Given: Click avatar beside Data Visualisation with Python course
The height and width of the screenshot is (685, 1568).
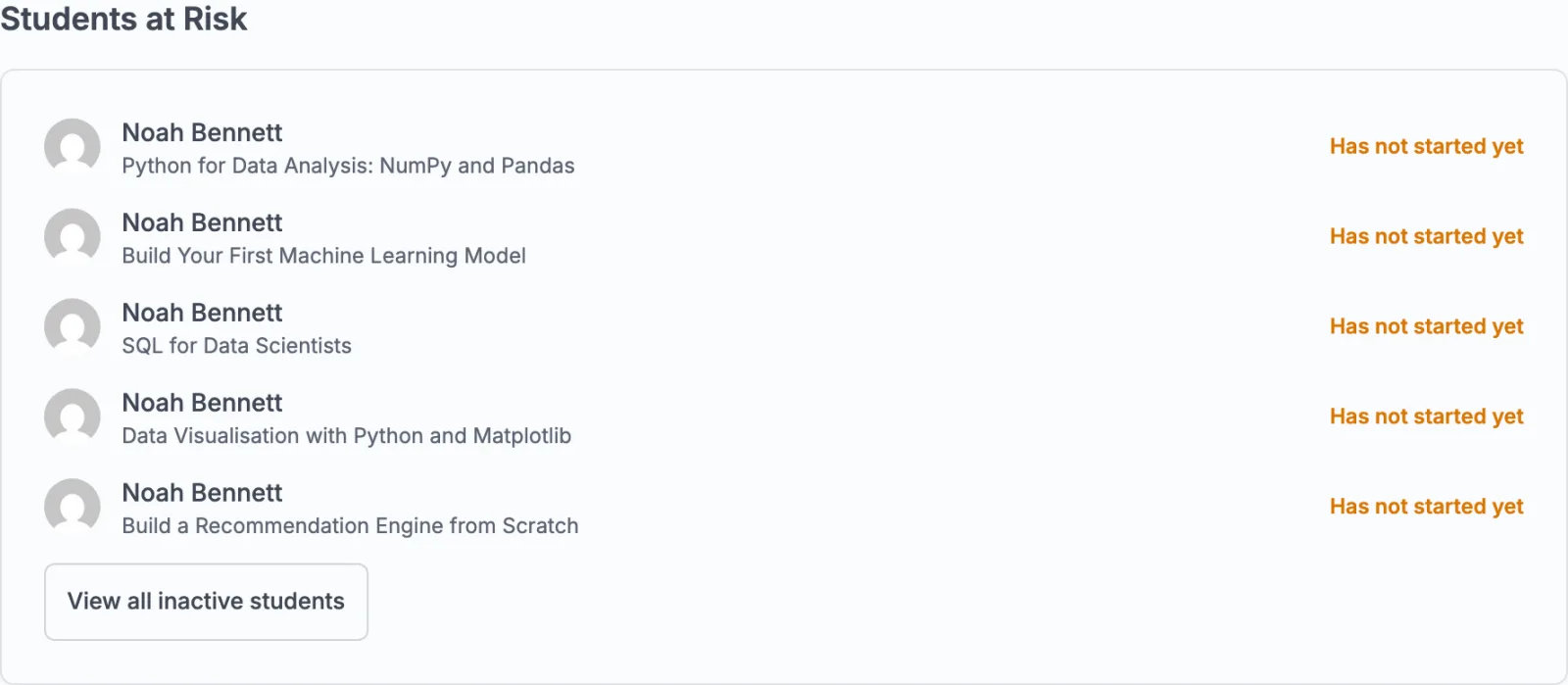Looking at the screenshot, I should point(73,417).
